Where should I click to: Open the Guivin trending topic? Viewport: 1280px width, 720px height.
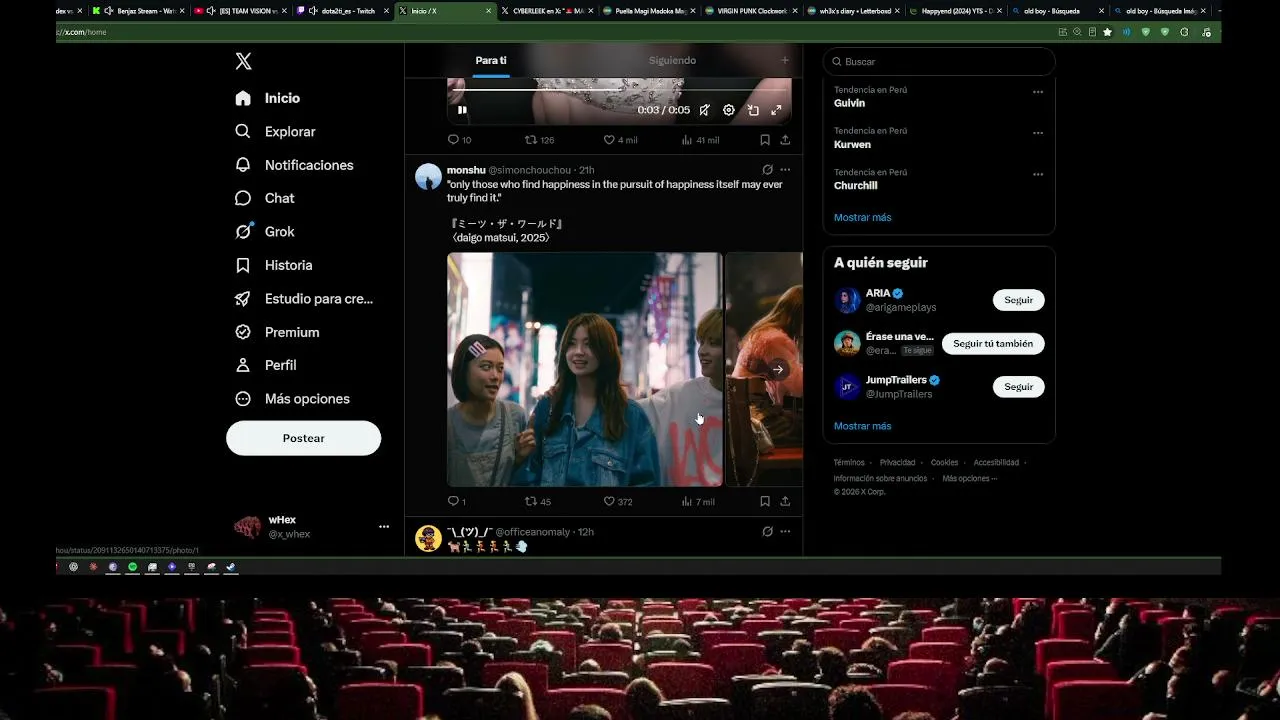(x=849, y=103)
